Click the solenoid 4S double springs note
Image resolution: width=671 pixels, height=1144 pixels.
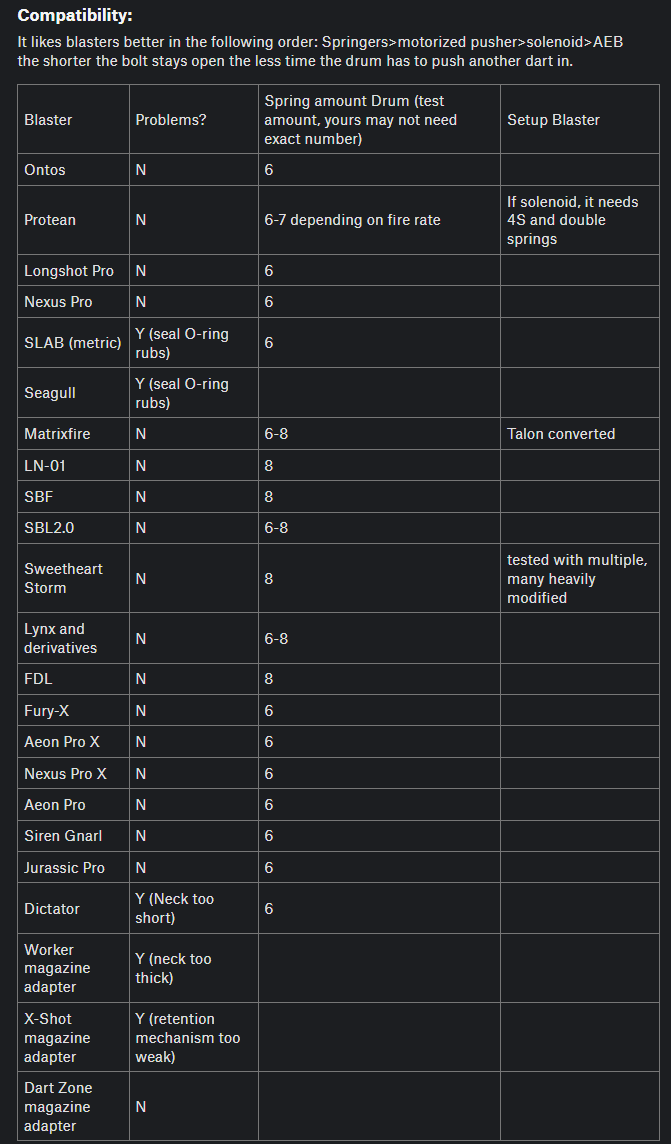click(x=572, y=220)
